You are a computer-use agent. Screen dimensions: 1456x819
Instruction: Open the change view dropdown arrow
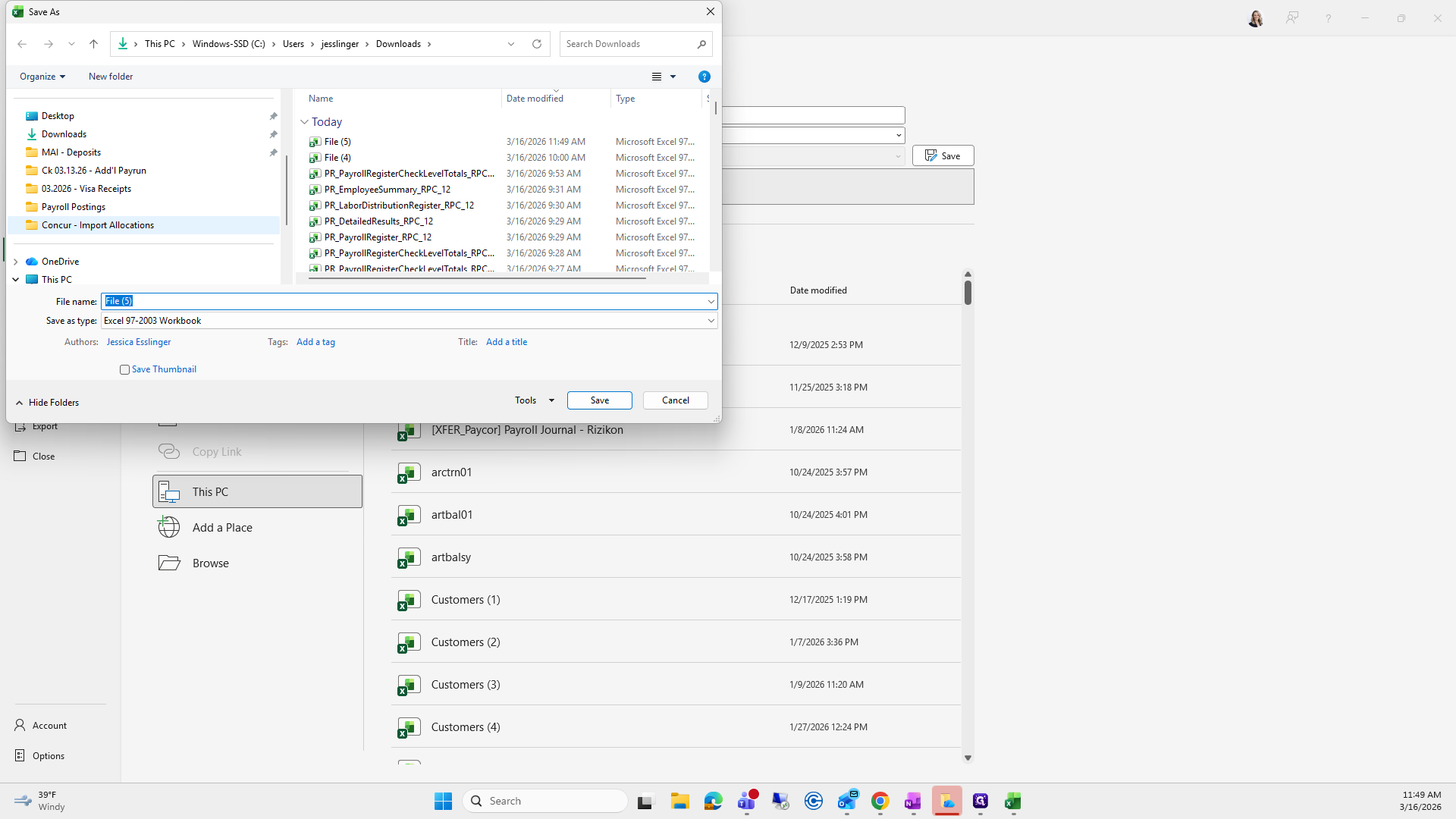[673, 77]
